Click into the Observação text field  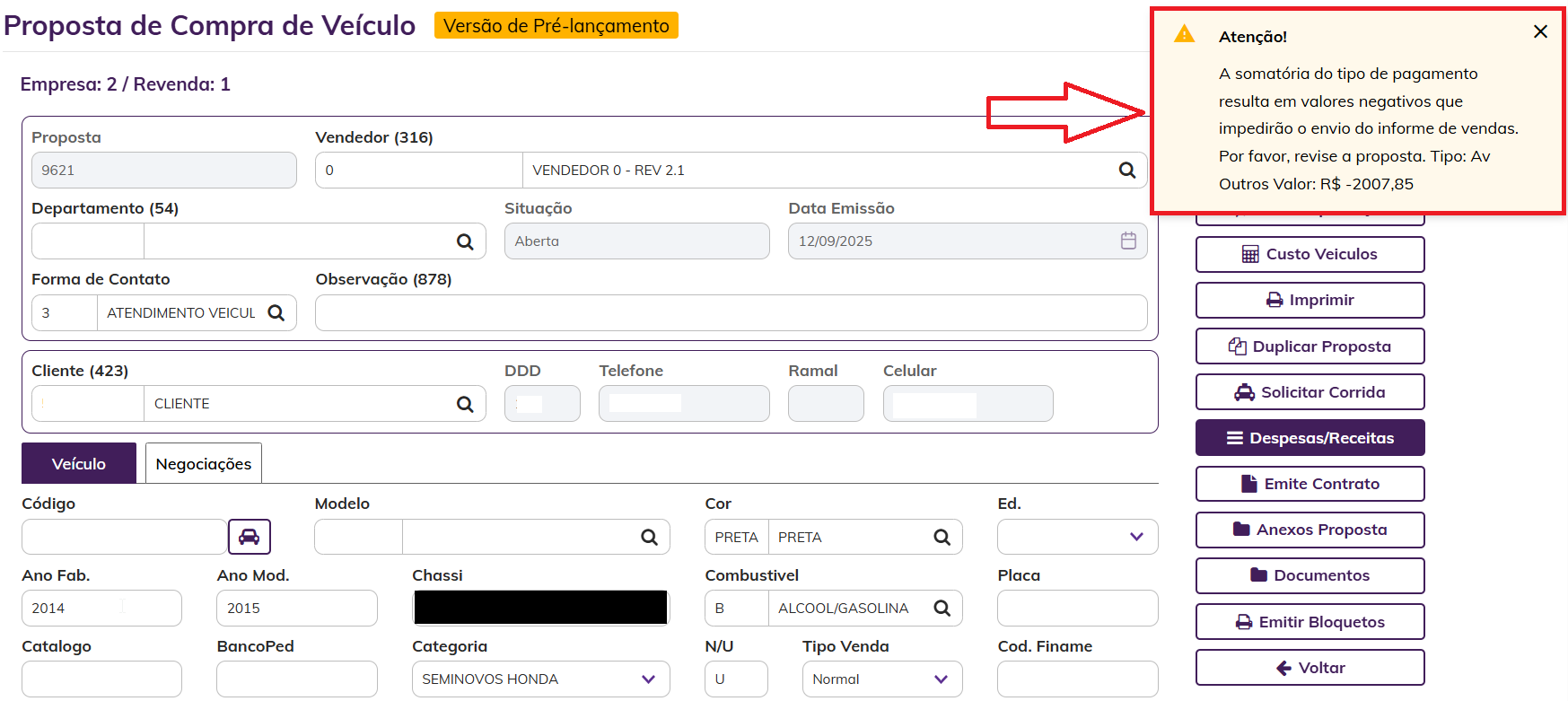[x=731, y=313]
